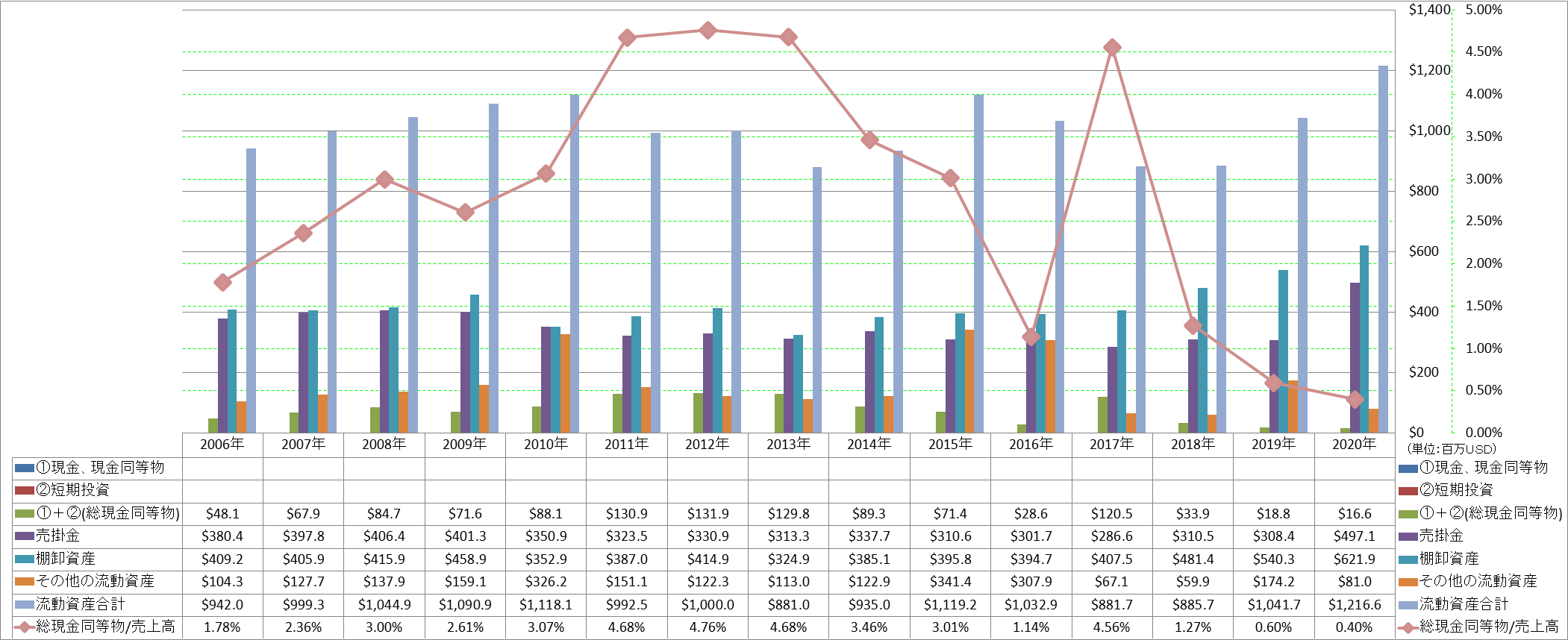The image size is (1568, 640).
Task: Click the left legend swatch for 流動資産合計
Action: coord(25,605)
